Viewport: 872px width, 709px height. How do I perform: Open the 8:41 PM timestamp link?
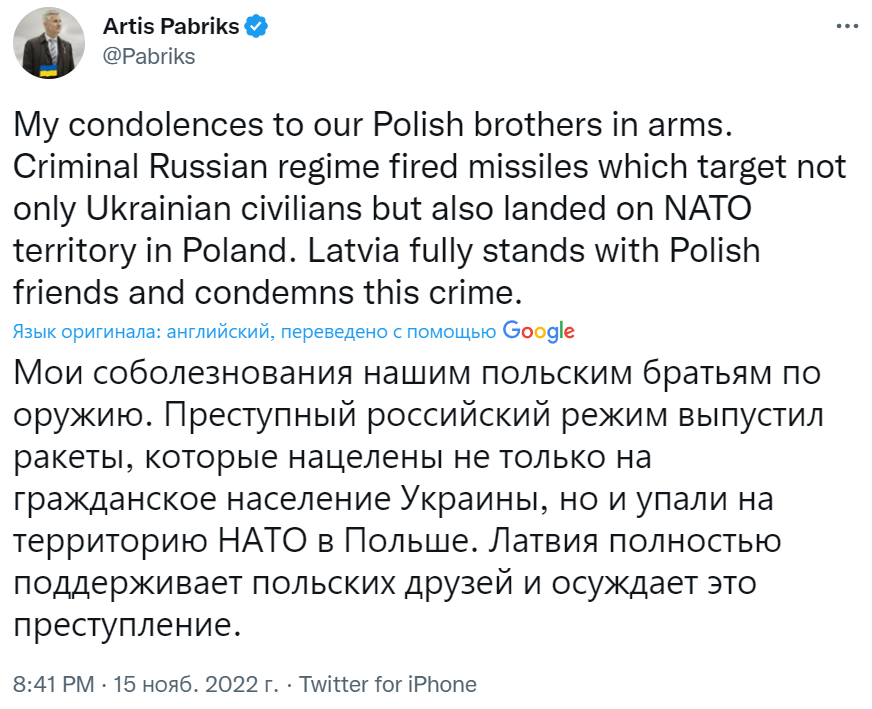coord(53,685)
